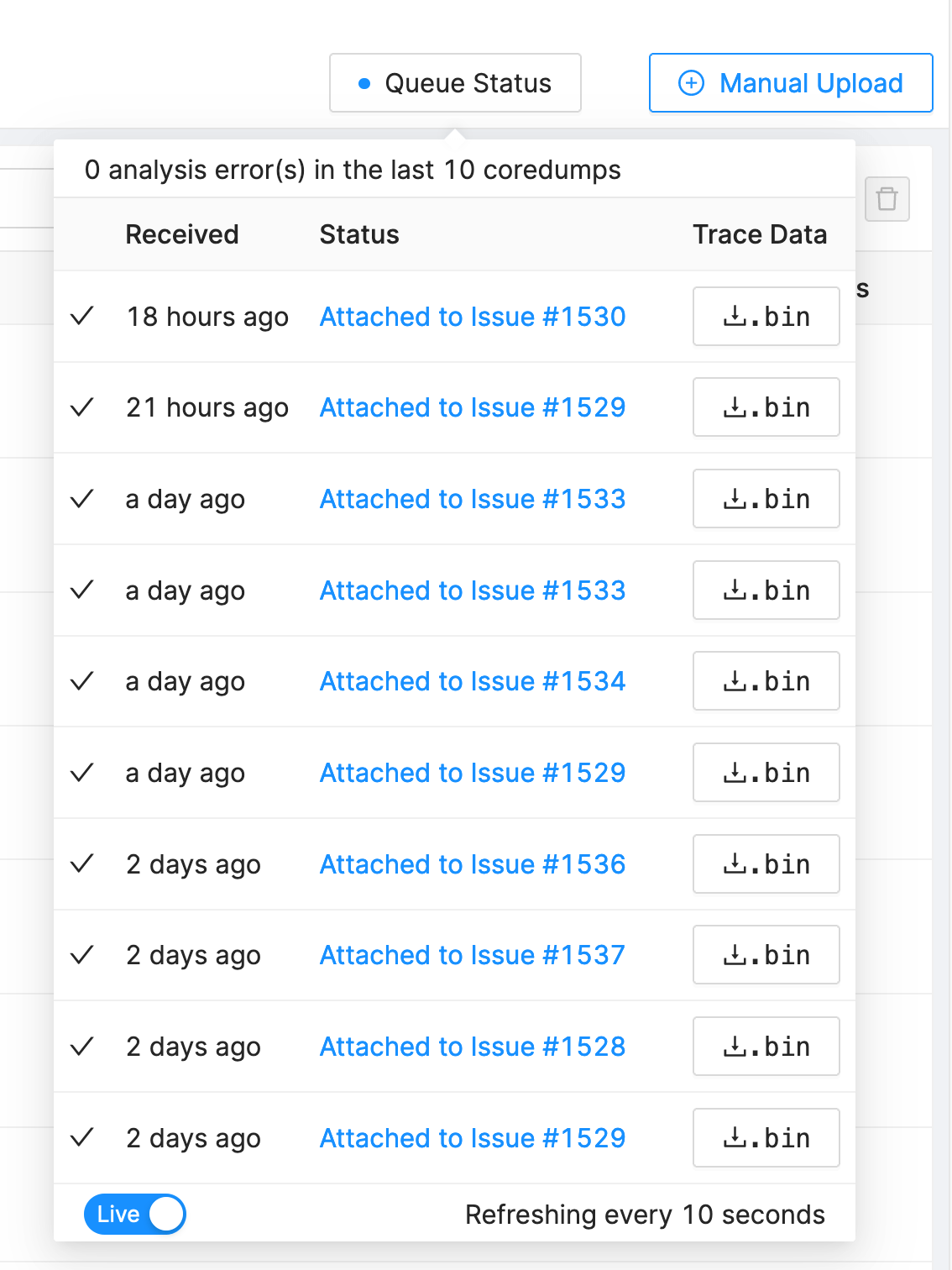Open link Attached to Issue #1537
952x1270 pixels.
click(473, 955)
